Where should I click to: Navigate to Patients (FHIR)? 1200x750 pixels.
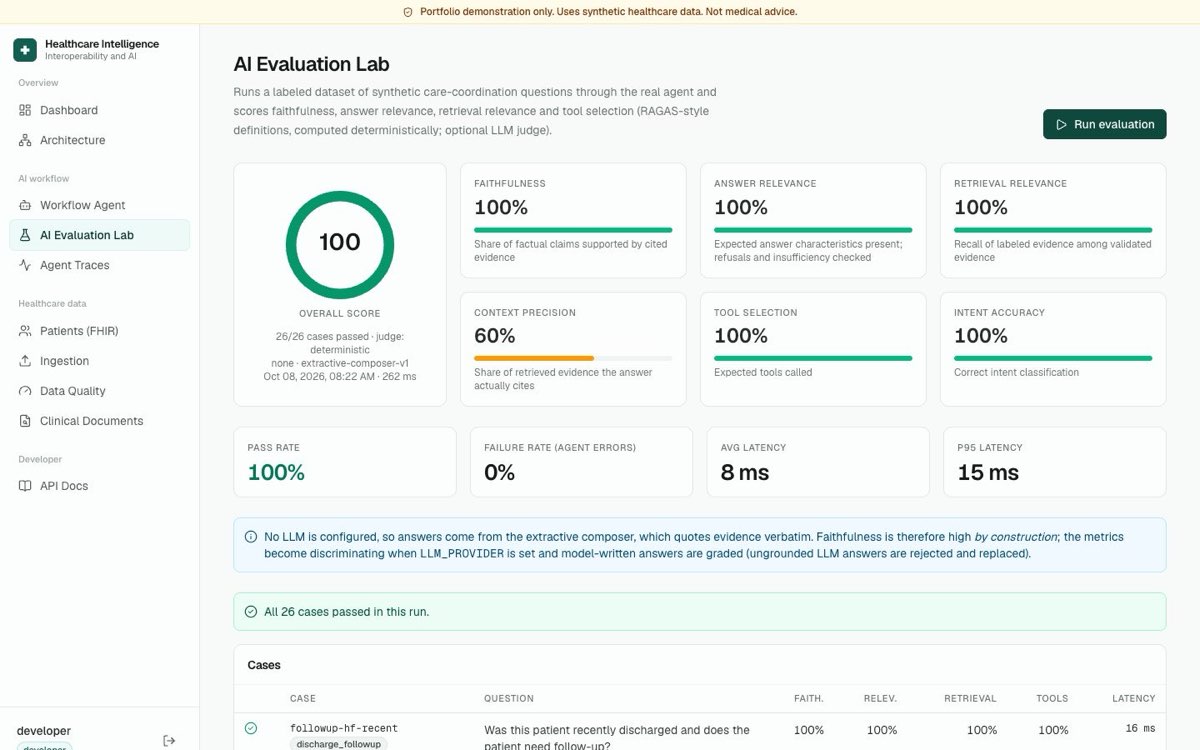pos(99,331)
